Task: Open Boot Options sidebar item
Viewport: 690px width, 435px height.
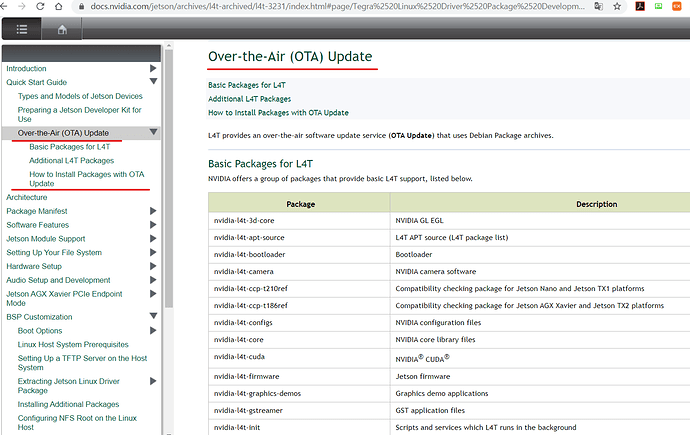Action: click(x=40, y=331)
